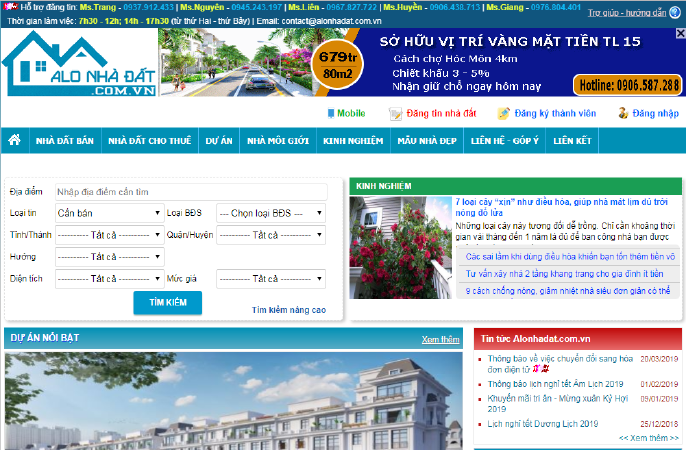The image size is (686, 450).
Task: Open news 'Lịch nghỉ tết Dương Lịch 2019'
Action: [542, 423]
